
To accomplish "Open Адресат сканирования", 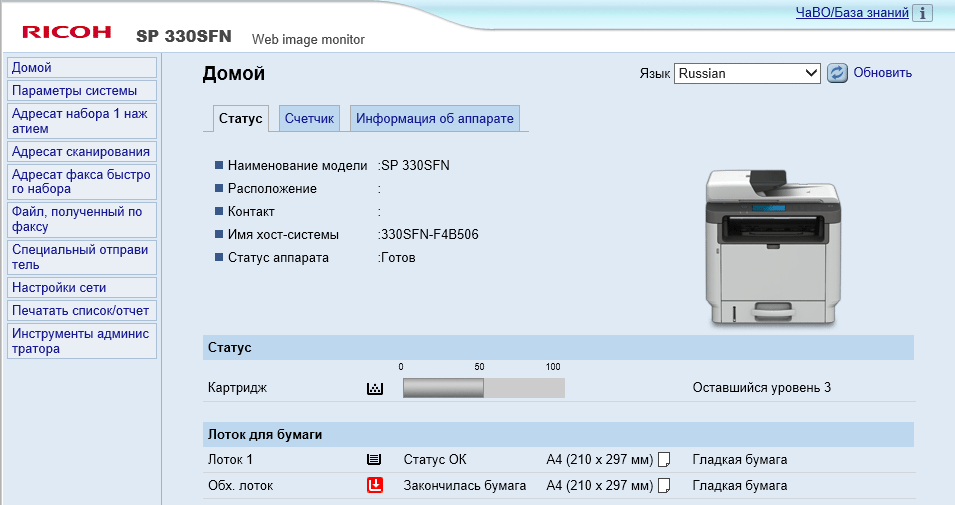I will [x=82, y=152].
